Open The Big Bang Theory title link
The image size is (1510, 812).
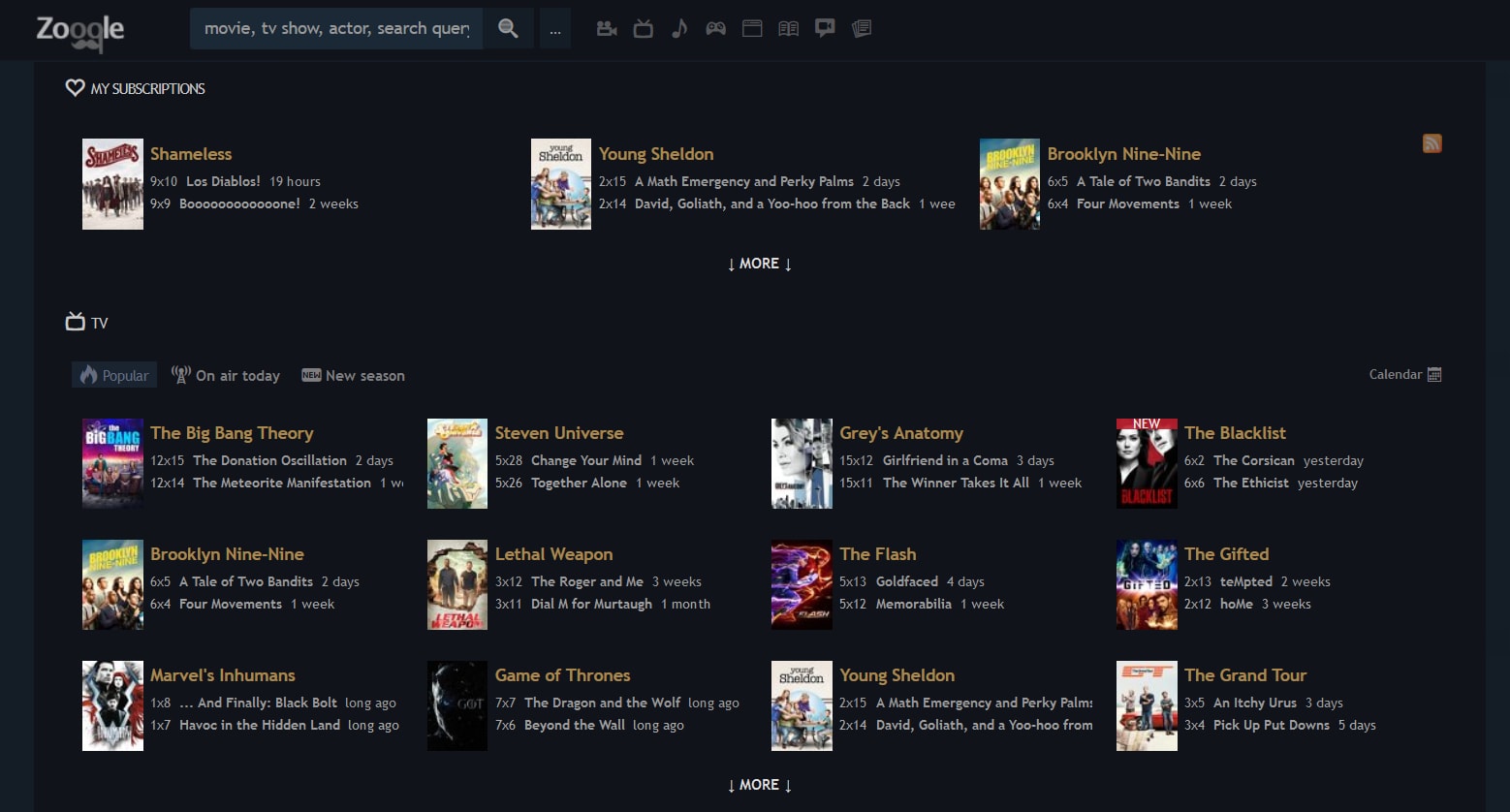(232, 433)
